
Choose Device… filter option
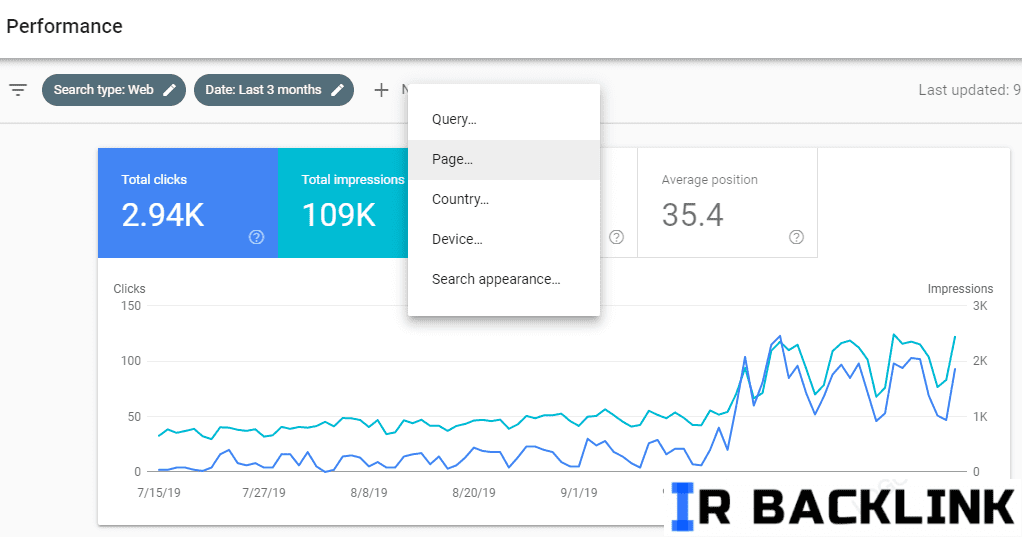457,240
